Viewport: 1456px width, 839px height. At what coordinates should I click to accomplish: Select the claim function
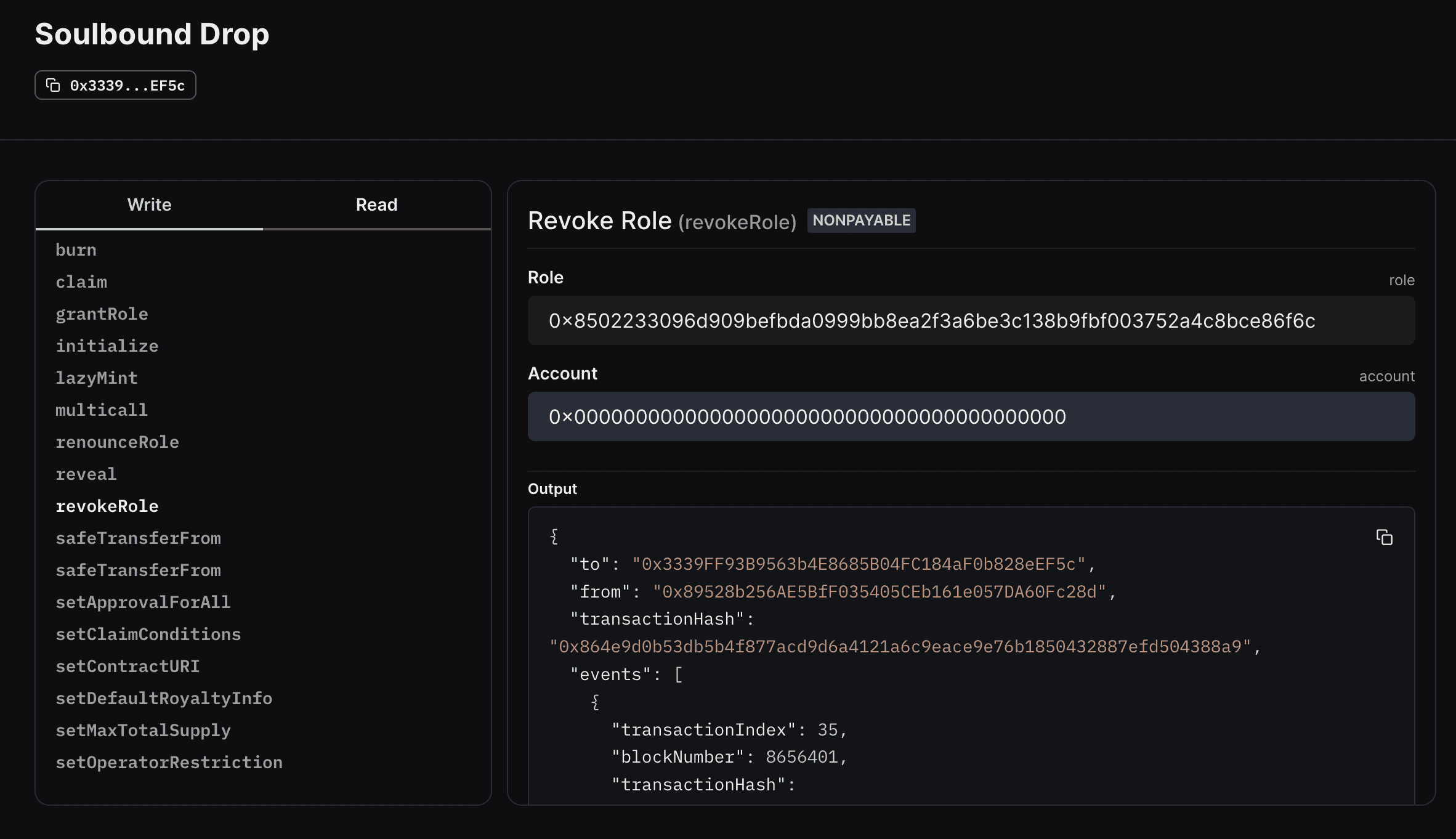81,282
